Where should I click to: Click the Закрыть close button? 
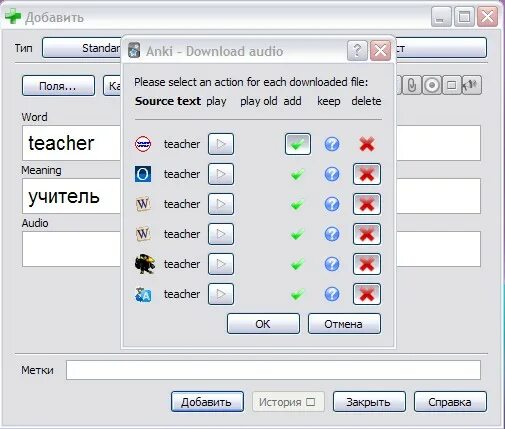point(369,402)
